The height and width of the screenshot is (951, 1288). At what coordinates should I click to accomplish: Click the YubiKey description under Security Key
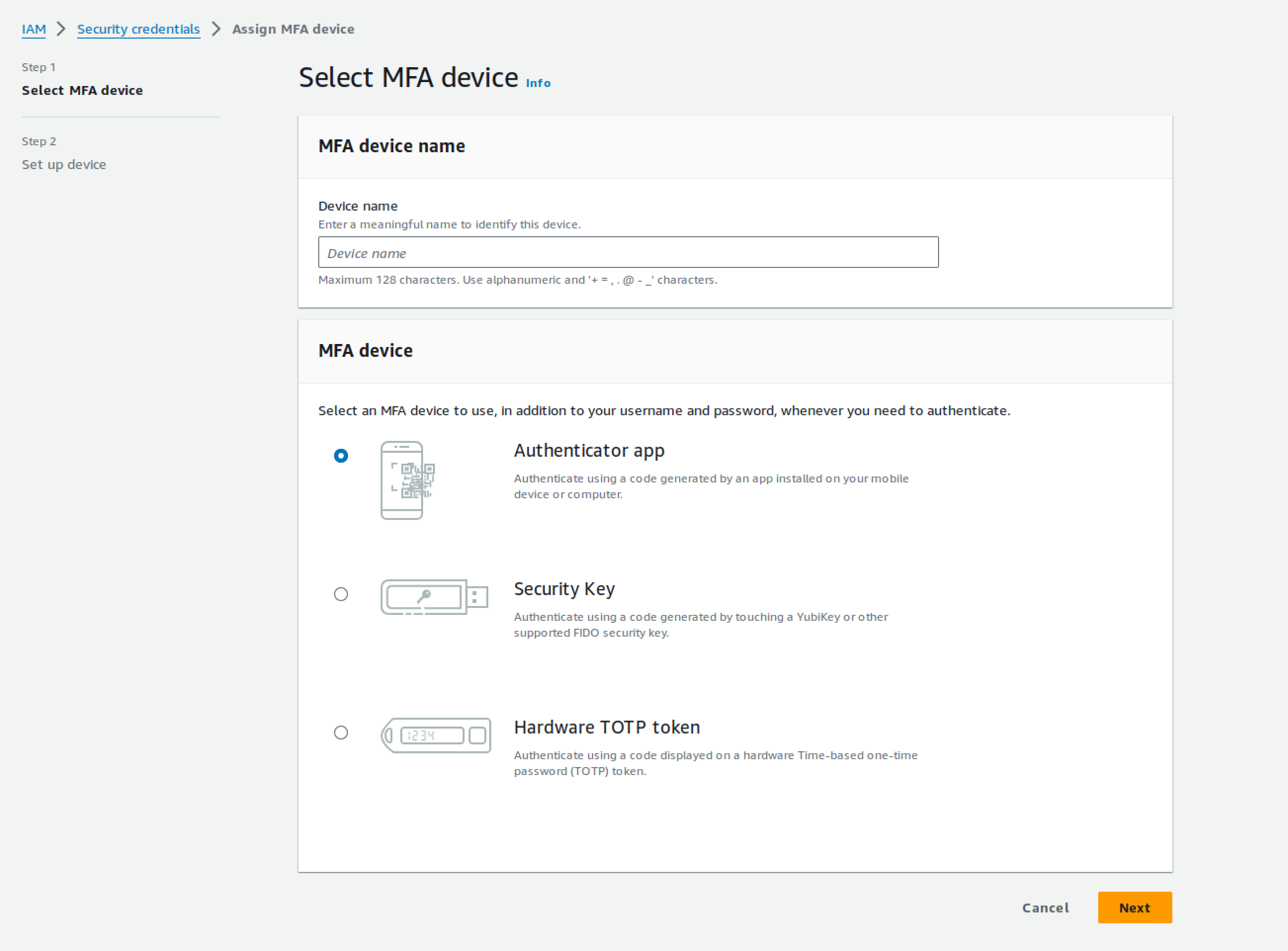700,625
